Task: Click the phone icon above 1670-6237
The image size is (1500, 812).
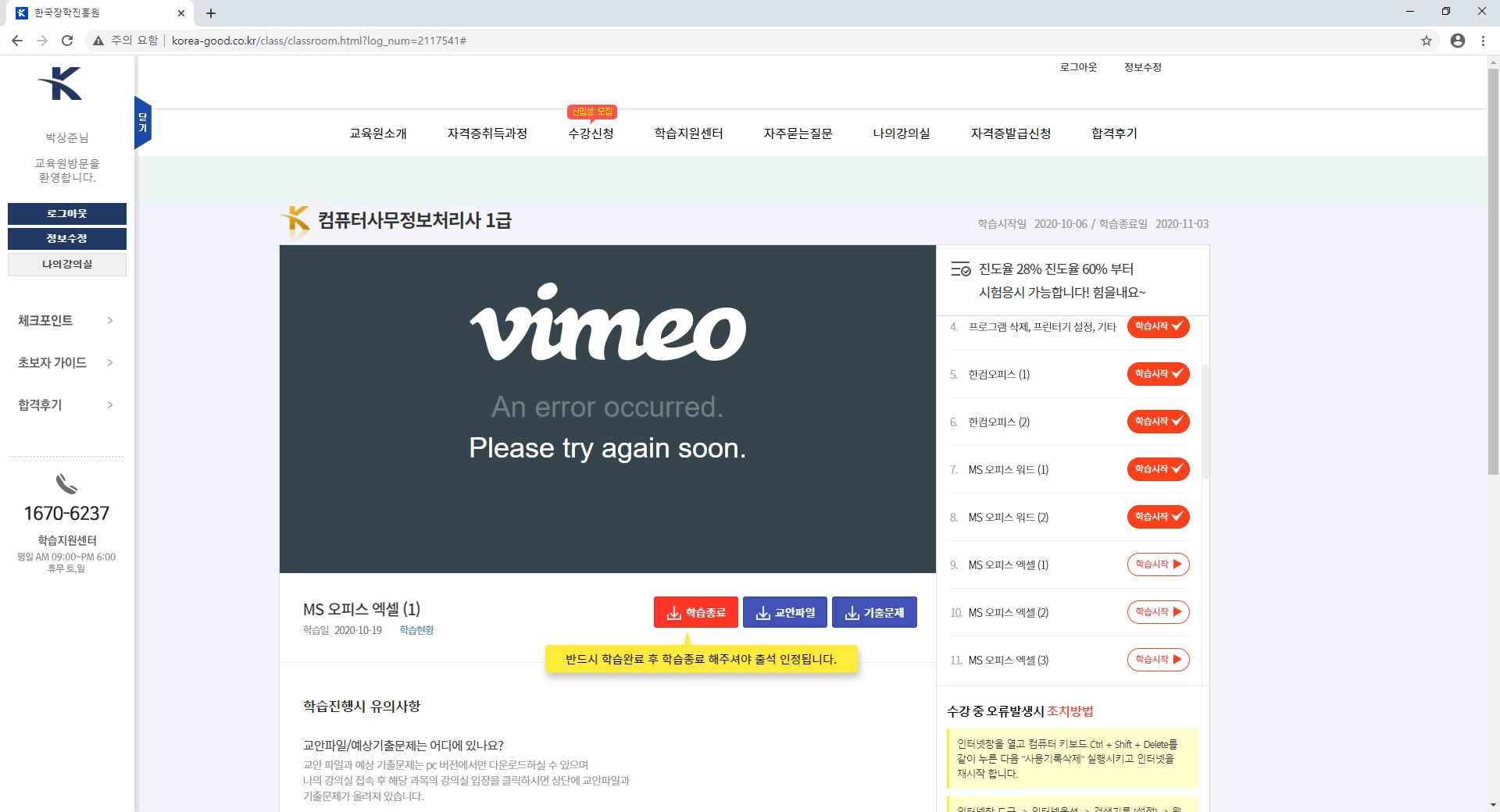Action: 66,483
